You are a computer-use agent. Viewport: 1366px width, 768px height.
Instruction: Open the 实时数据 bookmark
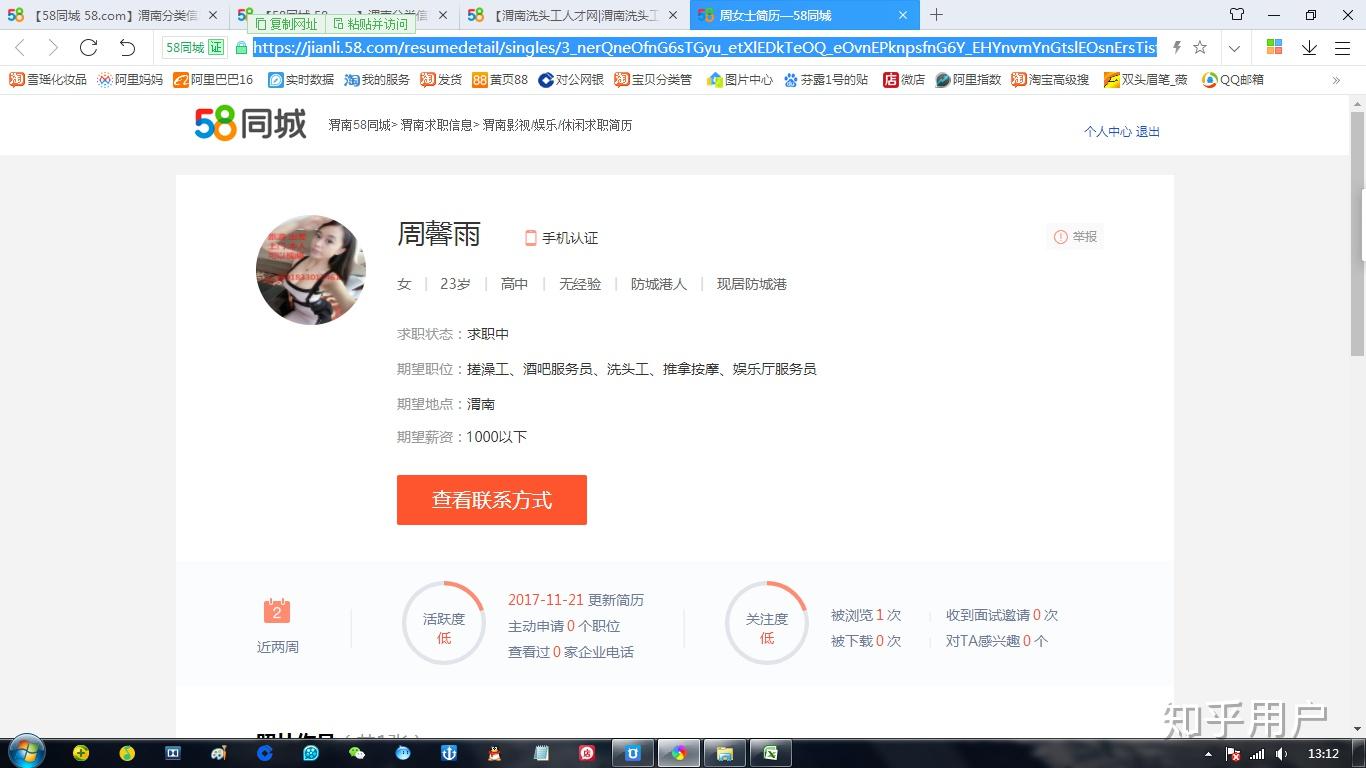point(300,79)
